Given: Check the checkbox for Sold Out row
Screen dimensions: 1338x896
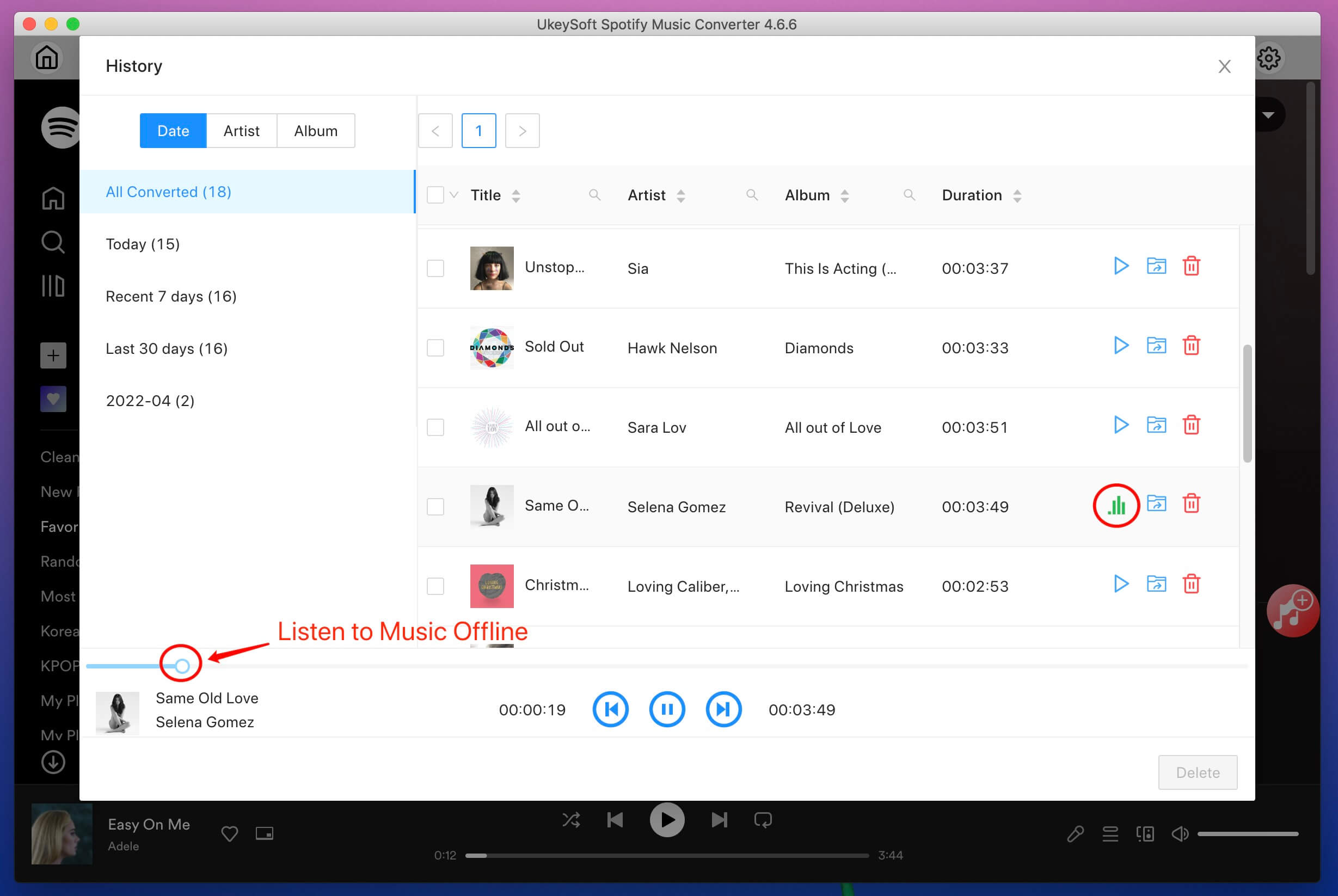Looking at the screenshot, I should pos(435,348).
